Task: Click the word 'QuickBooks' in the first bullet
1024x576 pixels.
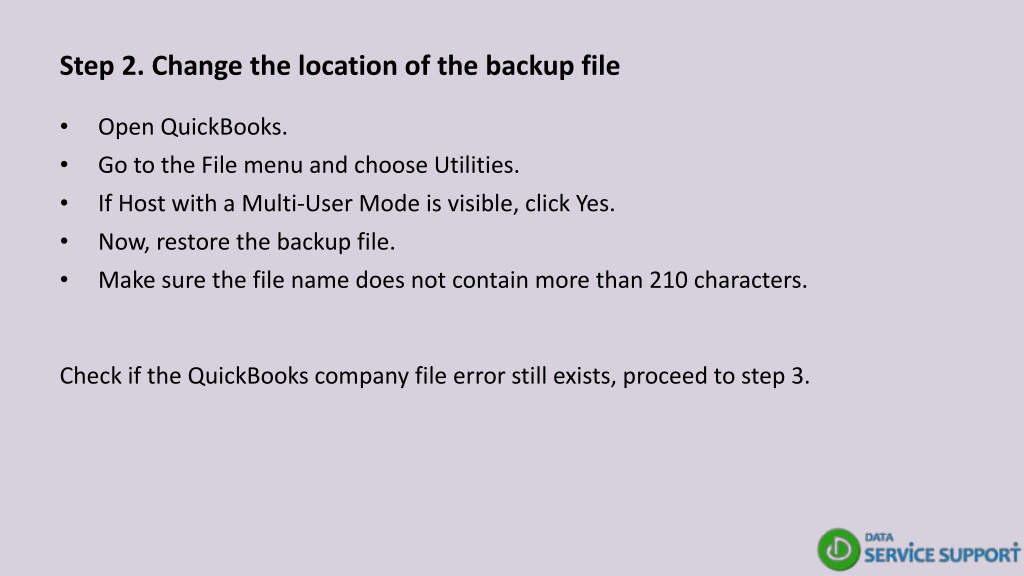Action: click(x=221, y=127)
